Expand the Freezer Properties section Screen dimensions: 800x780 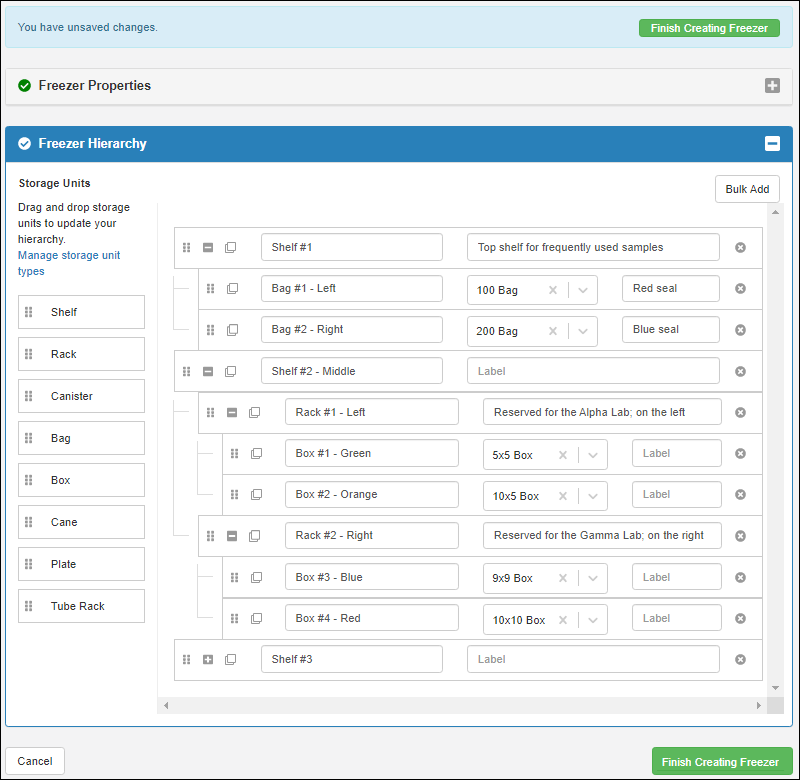tap(772, 86)
